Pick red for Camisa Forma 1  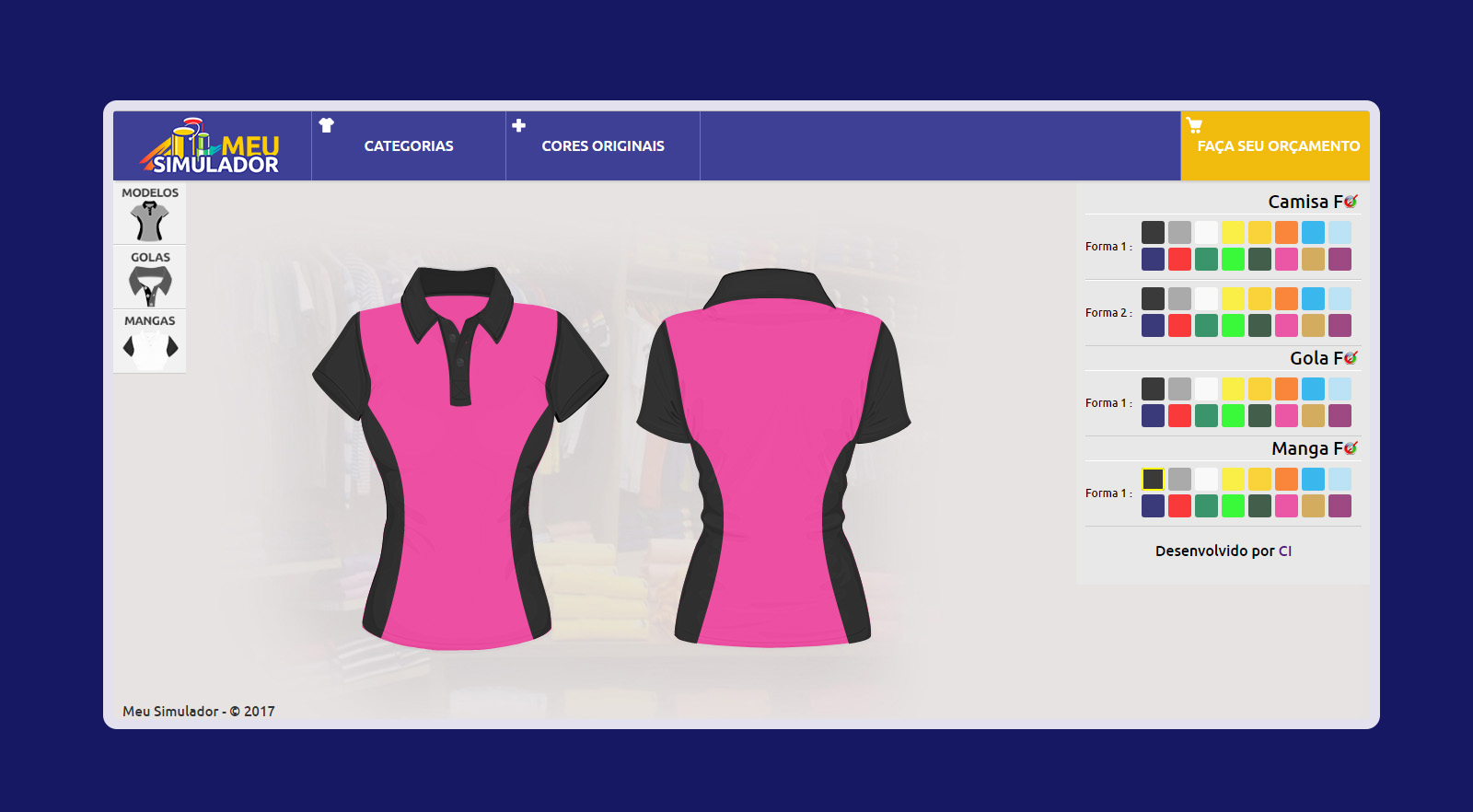click(x=1179, y=259)
